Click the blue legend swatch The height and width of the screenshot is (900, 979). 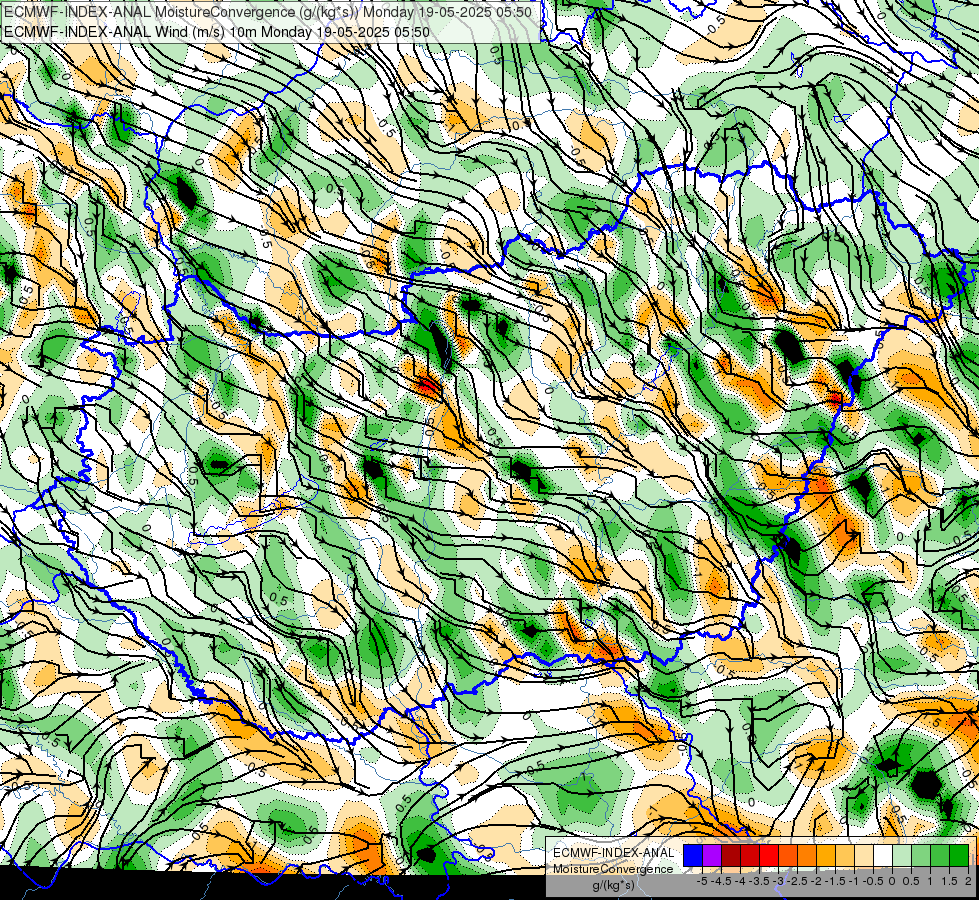coord(693,856)
